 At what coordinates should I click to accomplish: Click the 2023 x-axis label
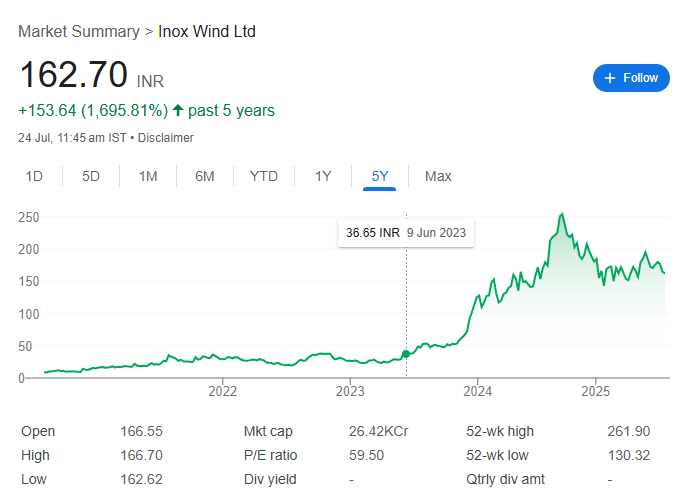point(350,391)
